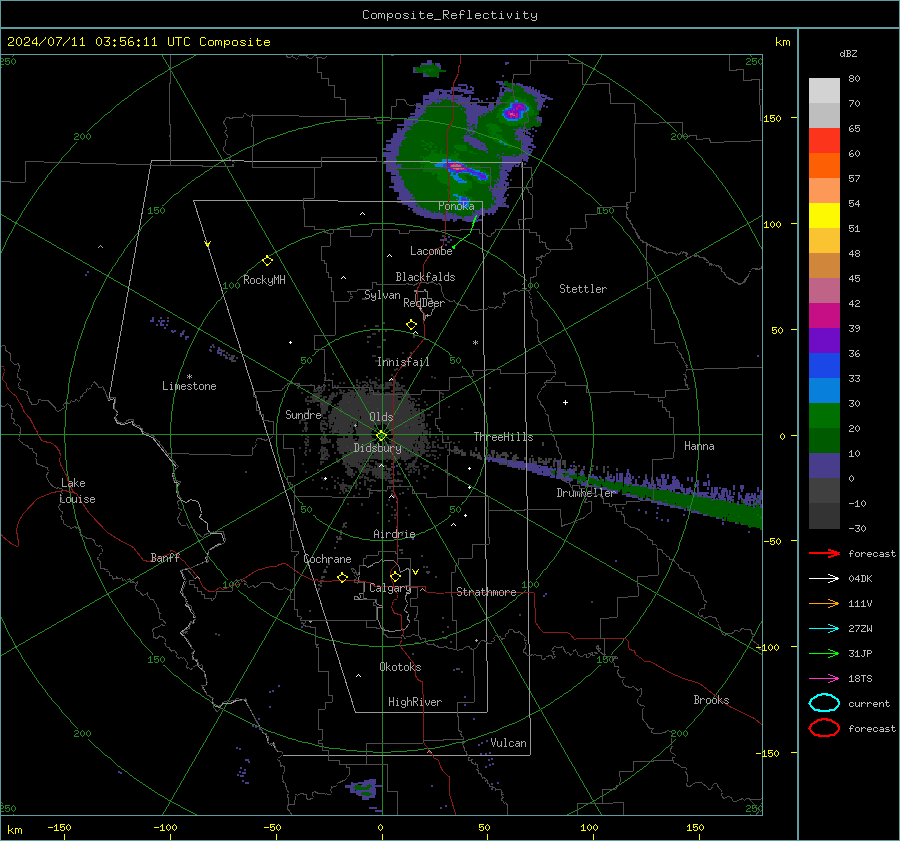
Task: Pick the magenta 39-42 dBZ swatch
Action: [824, 316]
